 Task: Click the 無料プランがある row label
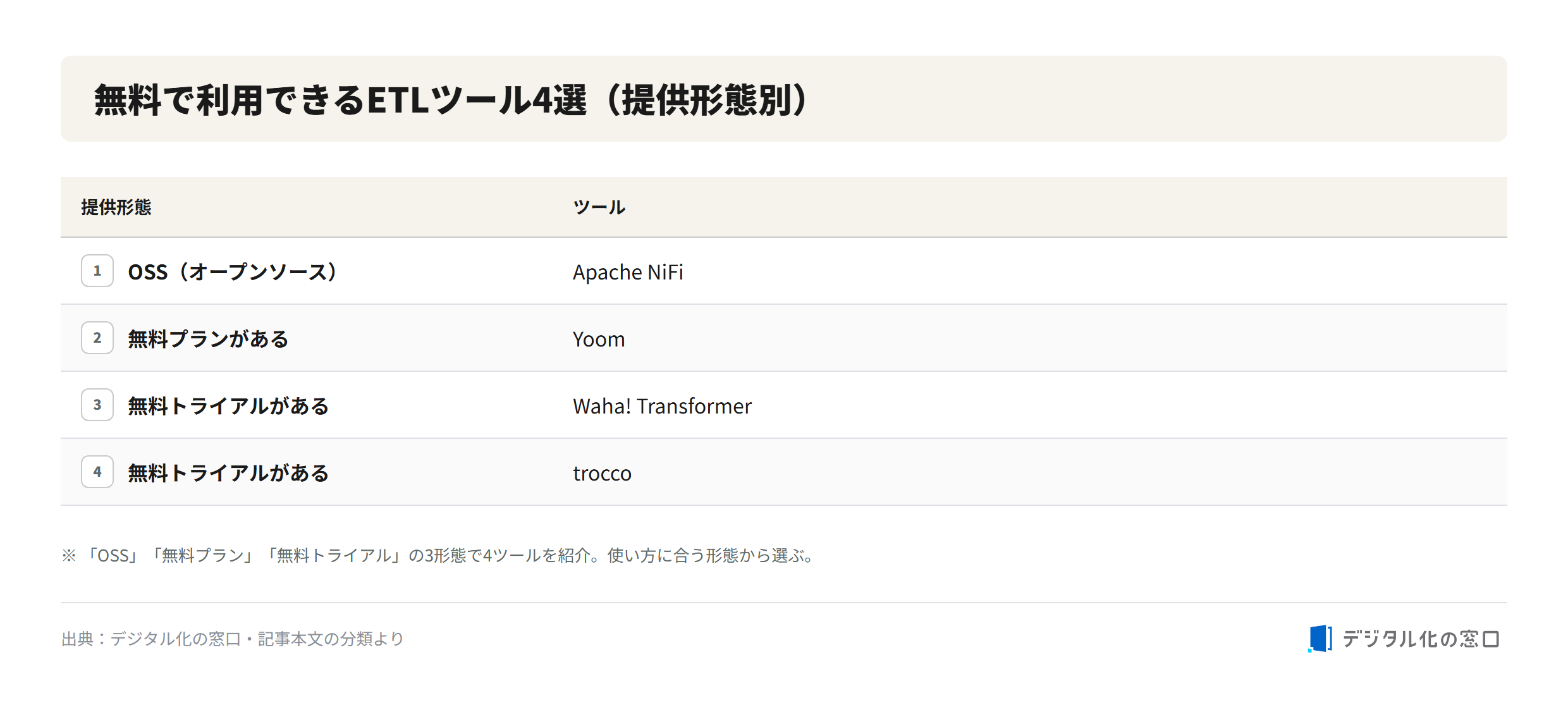tap(209, 339)
